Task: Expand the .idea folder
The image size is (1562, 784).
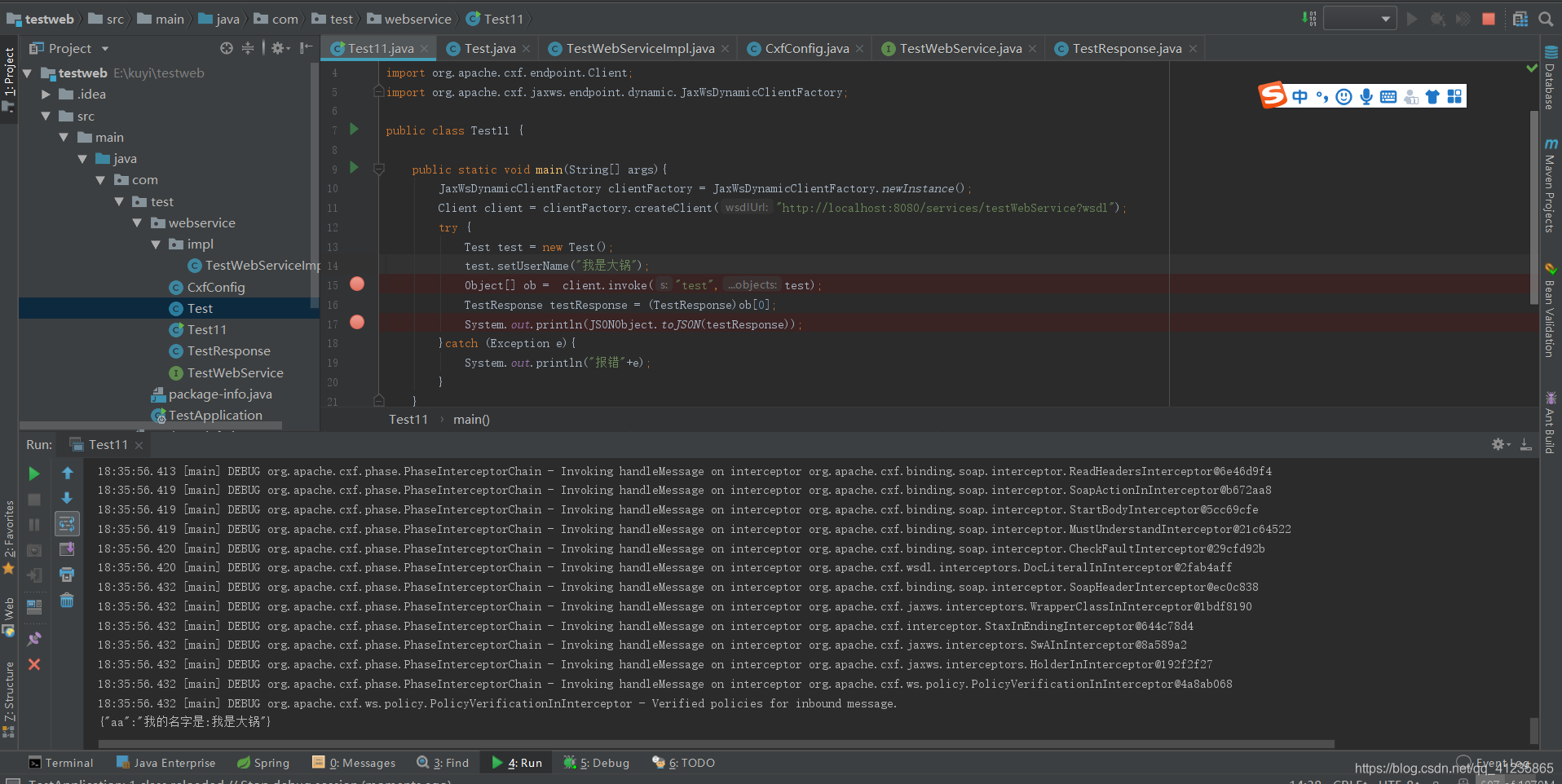Action: [46, 95]
